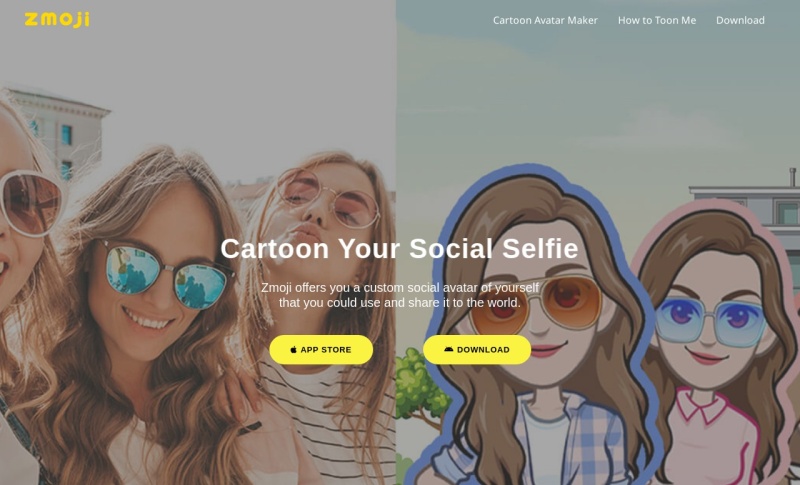Screen dimensions: 800x485
Task: Click the Cartoon Your Social Selfie headline
Action: click(399, 248)
